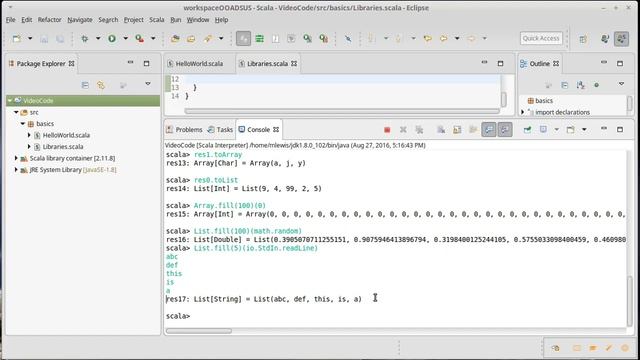Click the leftmost icon in bottom status bar

[556, 348]
